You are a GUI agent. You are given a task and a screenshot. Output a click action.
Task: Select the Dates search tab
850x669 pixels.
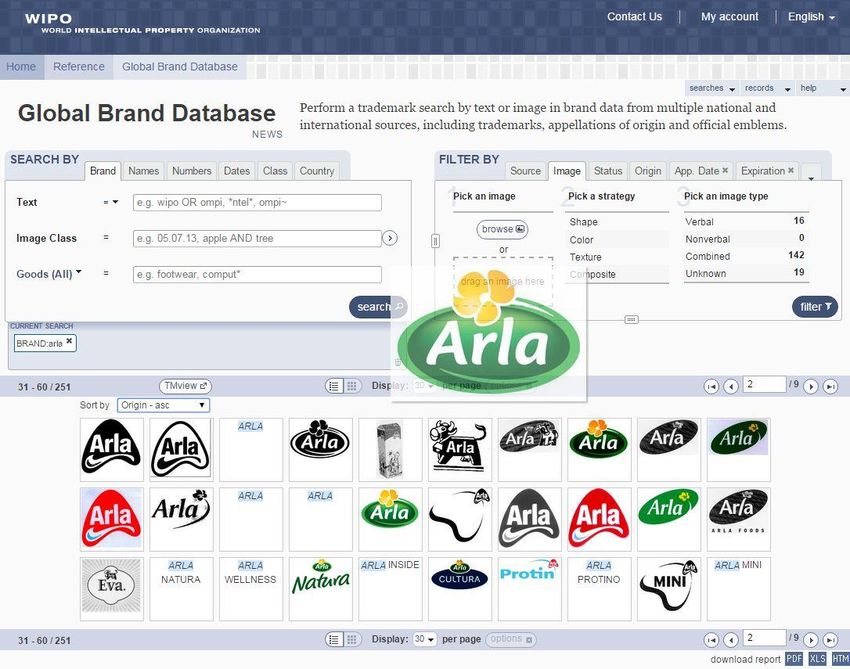[x=237, y=171]
